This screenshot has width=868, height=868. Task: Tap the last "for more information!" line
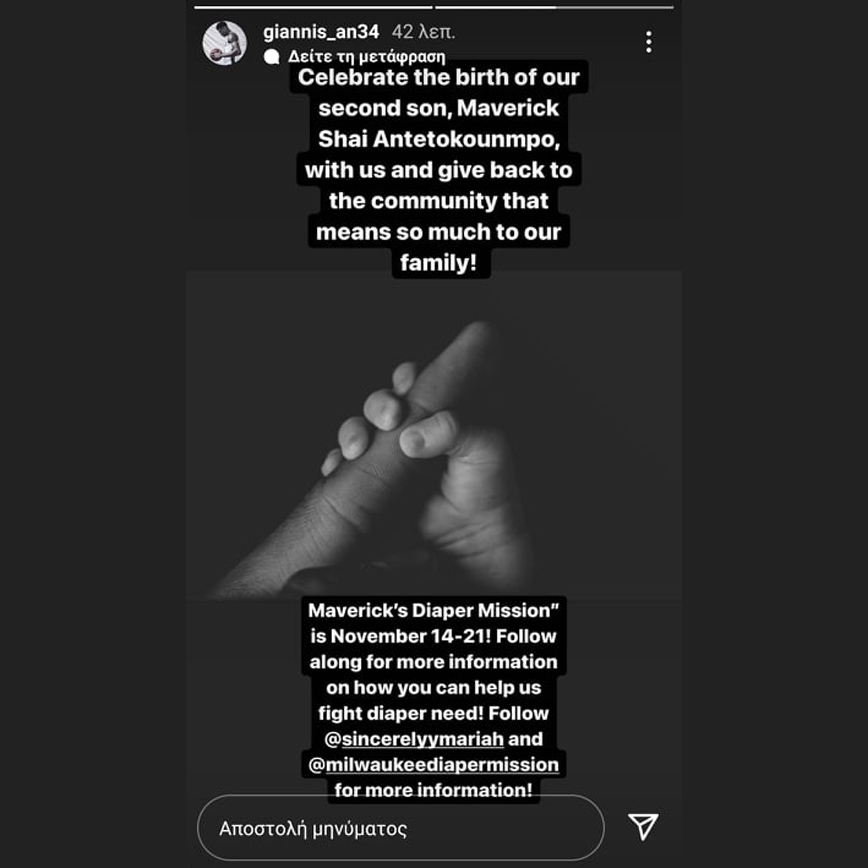(x=433, y=790)
